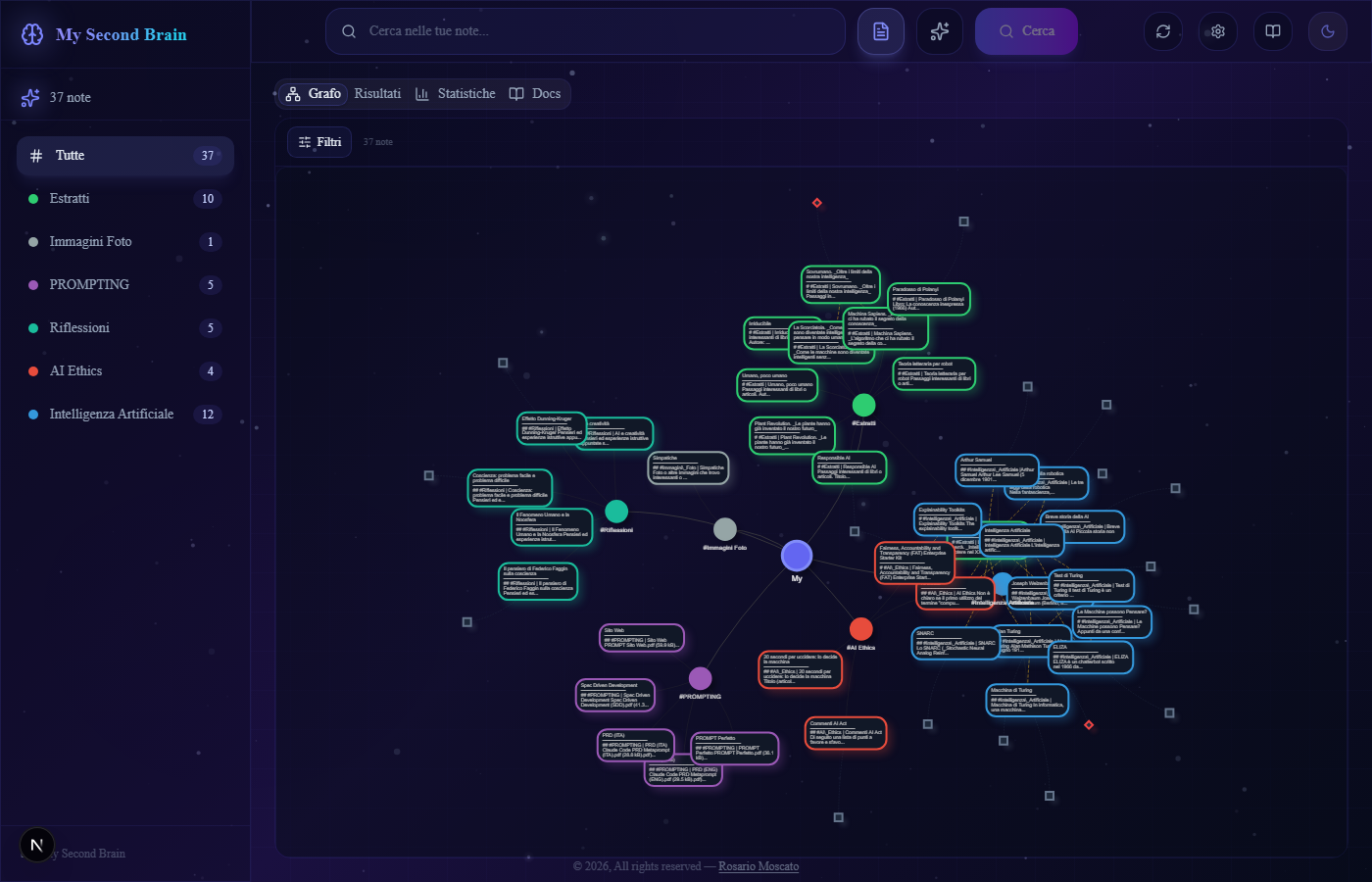Click the blue #Intelligenza Artificiale hub node
This screenshot has width=1372, height=882.
pos(1003,584)
